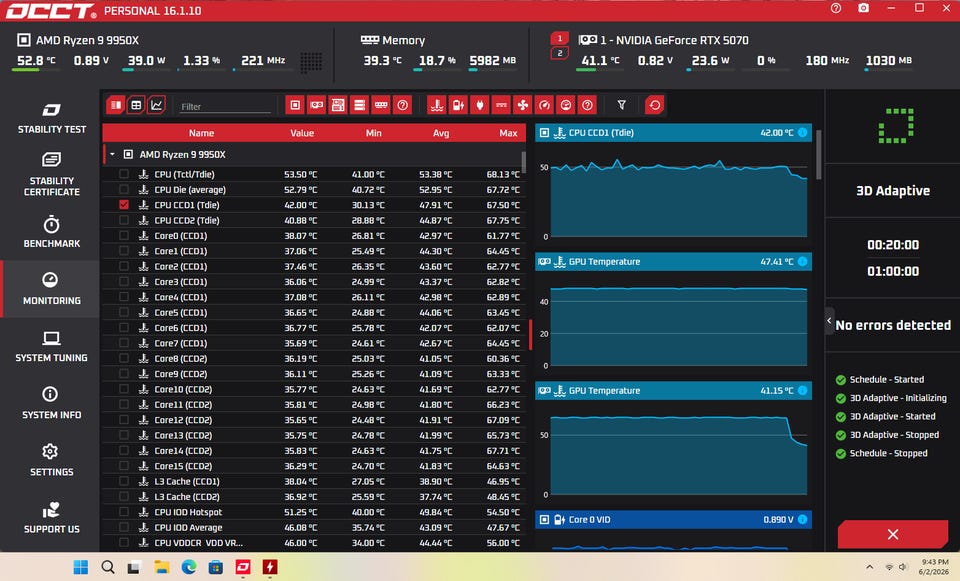Screen dimensions: 960x581
Task: Collapse the AMD Ryzen 9 9950X group
Action: coord(113,154)
